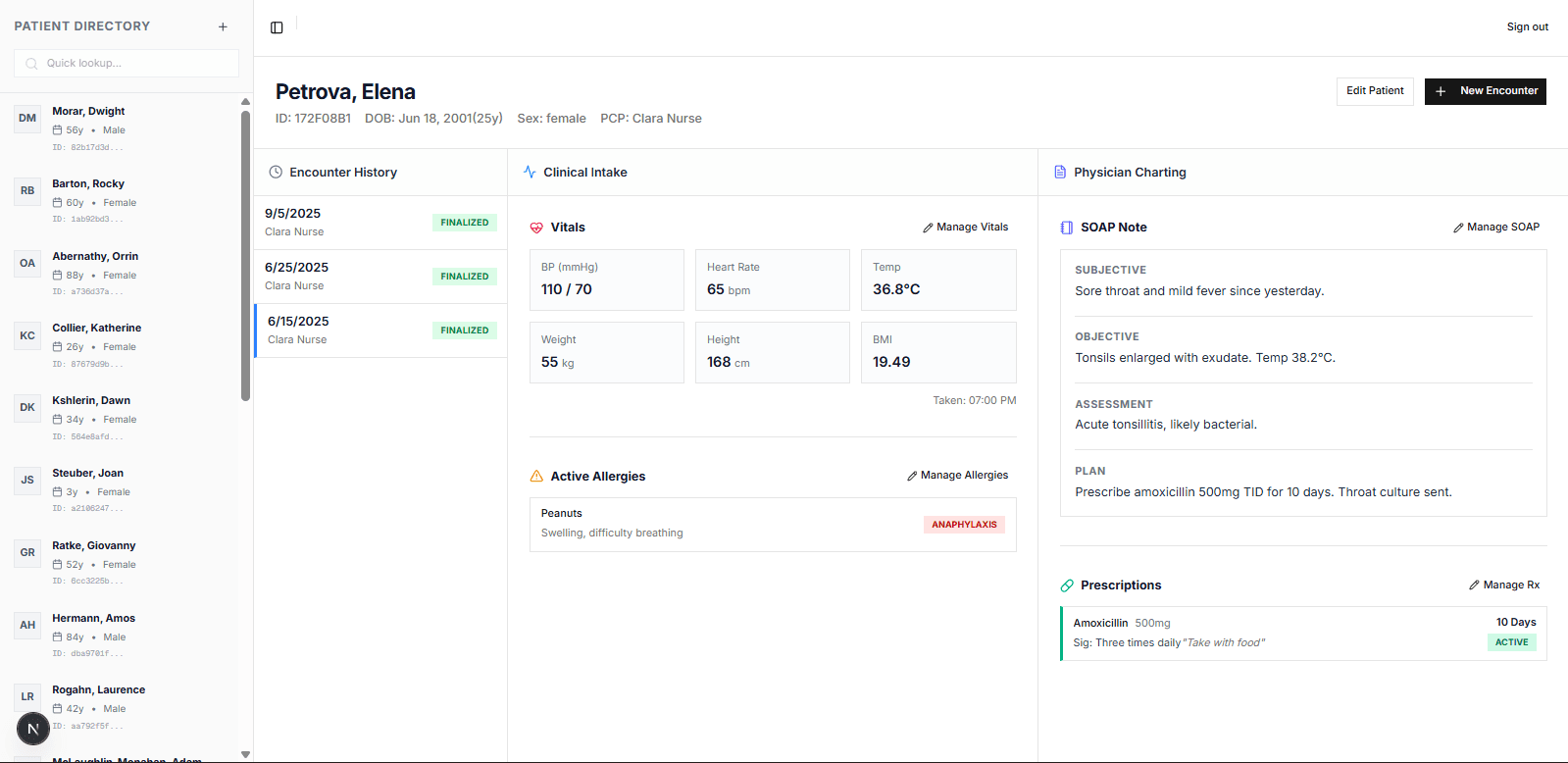Click the Active Allergies warning triangle icon
Viewport: 1568px width, 763px height.
(536, 477)
